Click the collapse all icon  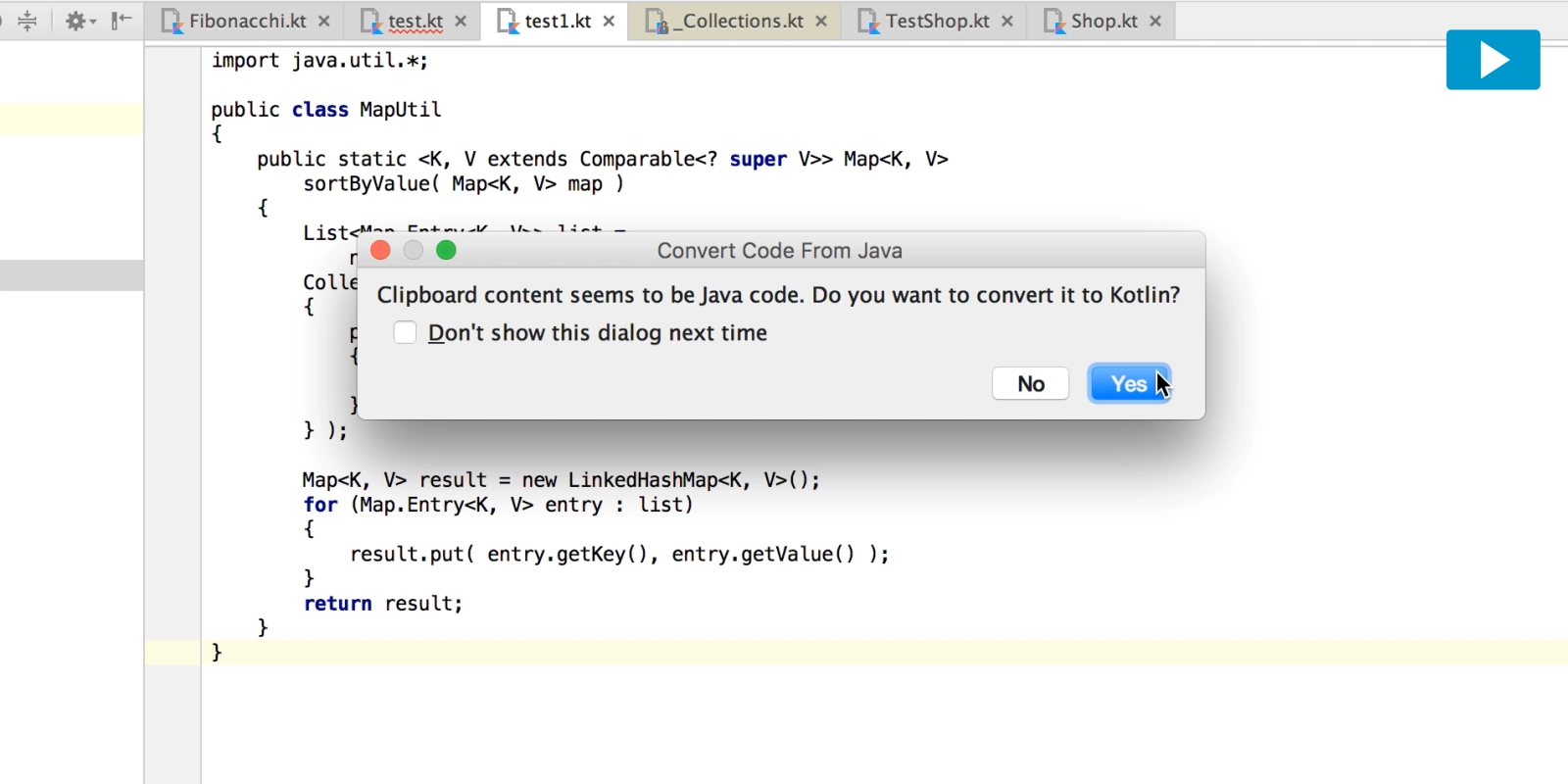[x=27, y=21]
